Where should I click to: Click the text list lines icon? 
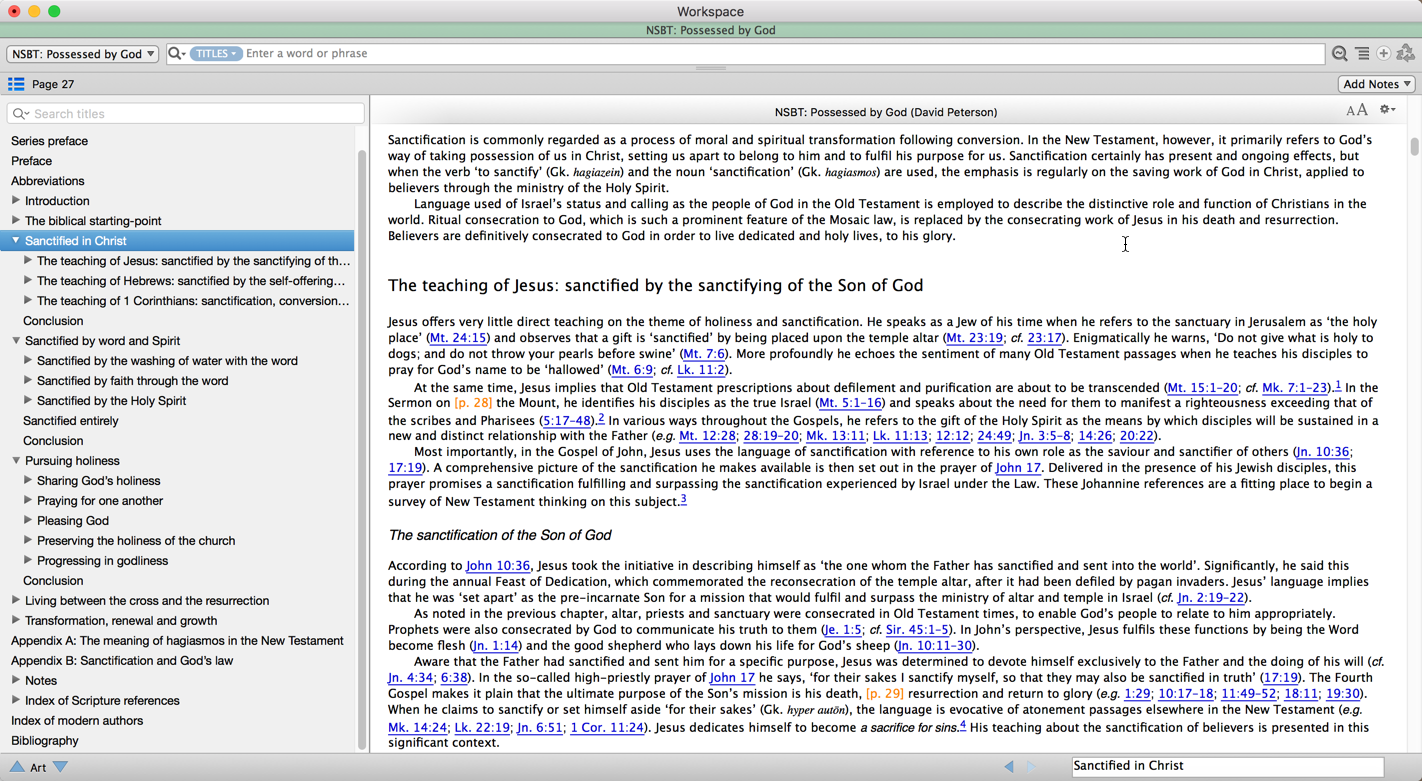1362,54
